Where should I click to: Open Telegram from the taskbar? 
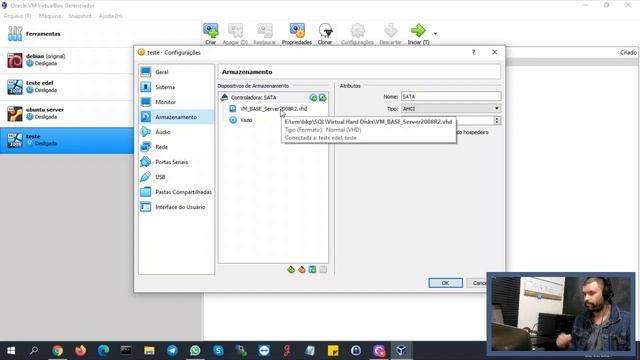tap(172, 351)
